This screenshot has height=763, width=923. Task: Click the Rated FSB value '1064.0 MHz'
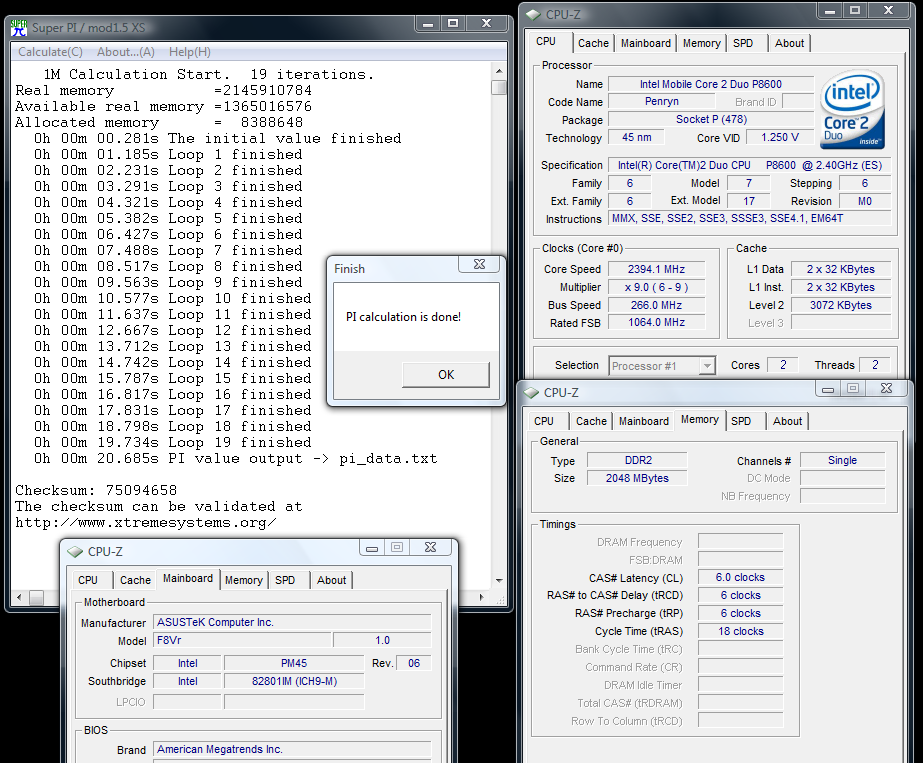pyautogui.click(x=656, y=323)
